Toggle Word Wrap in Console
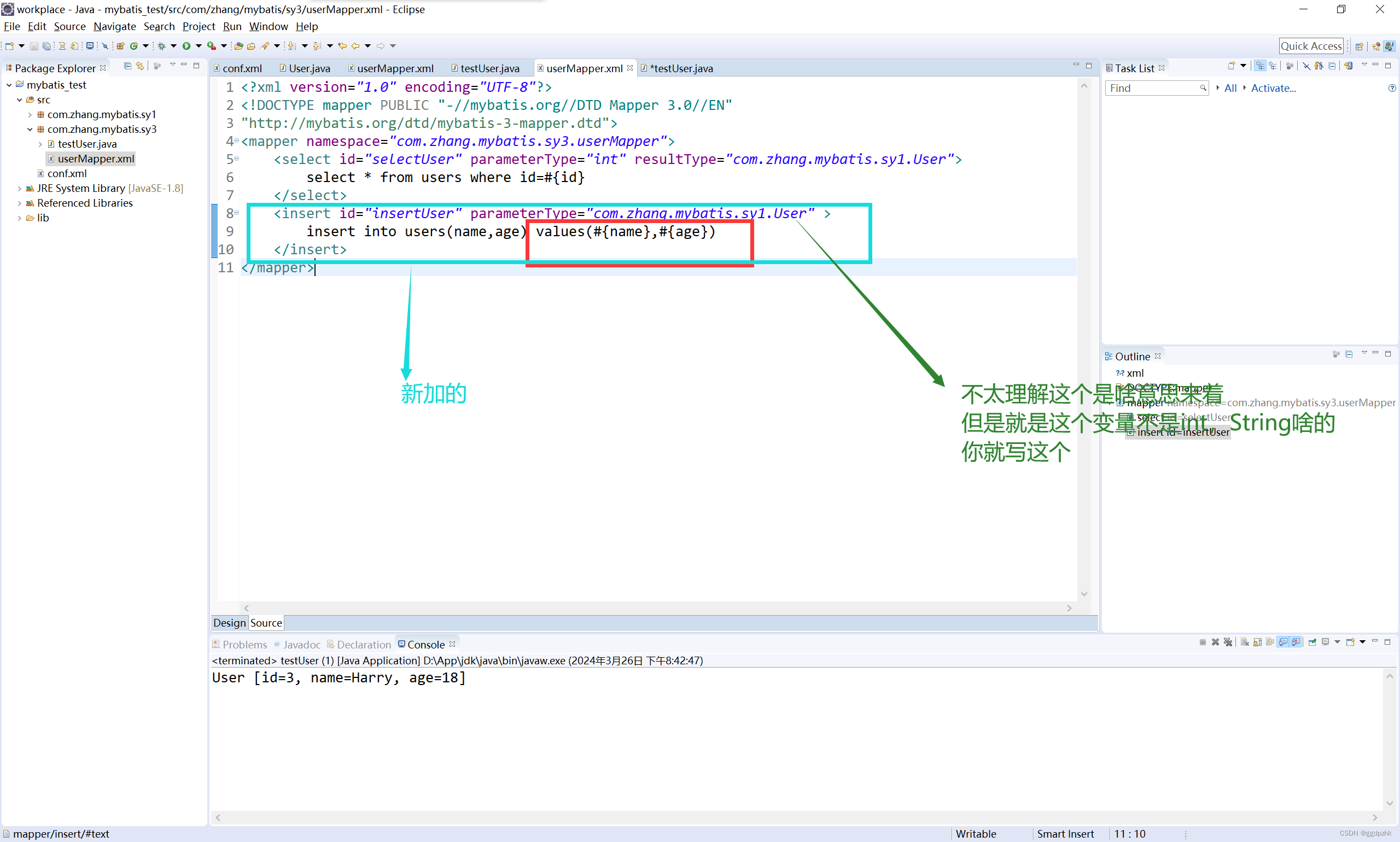 1270,642
